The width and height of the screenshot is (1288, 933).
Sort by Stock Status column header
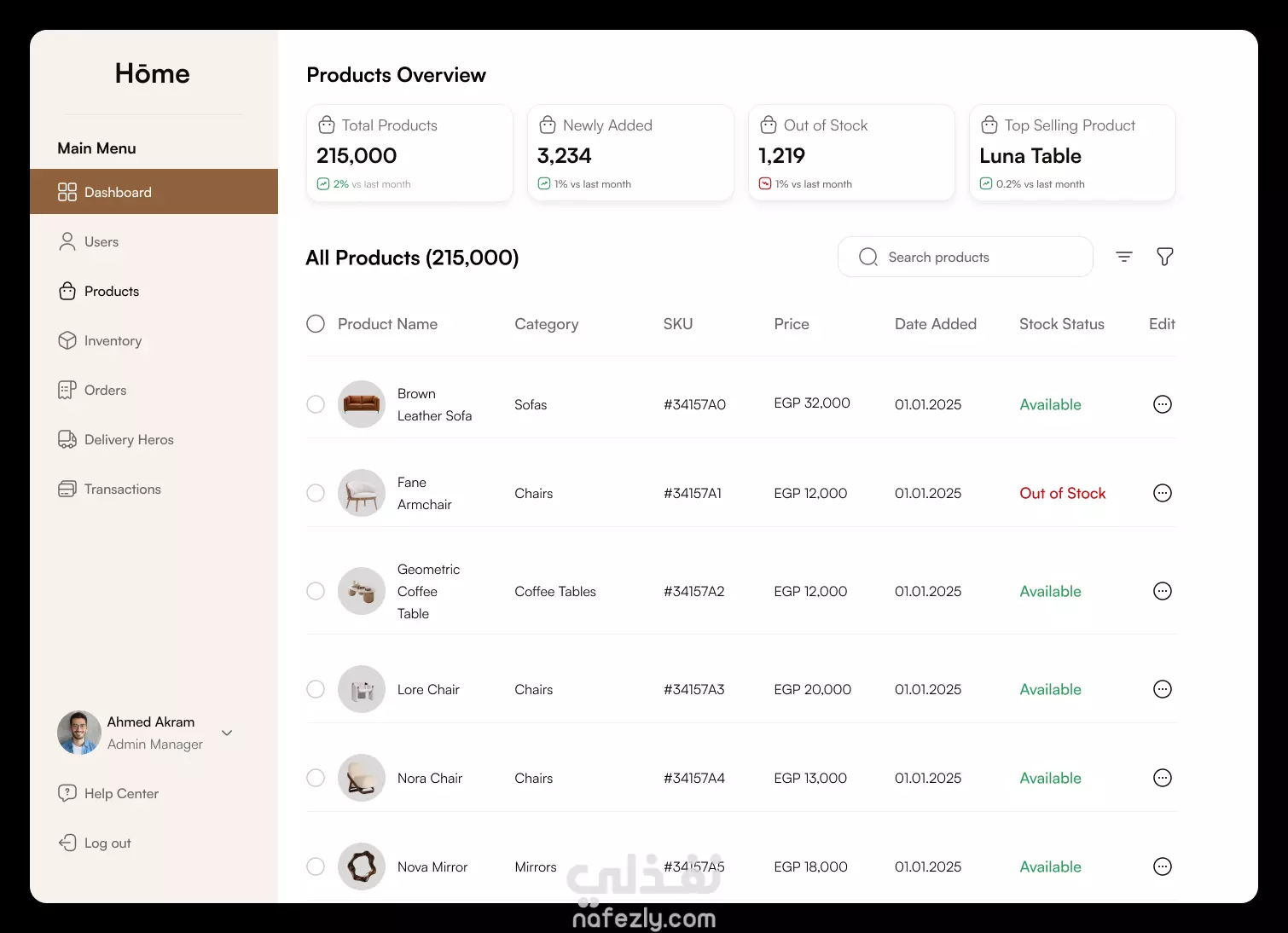click(x=1062, y=324)
